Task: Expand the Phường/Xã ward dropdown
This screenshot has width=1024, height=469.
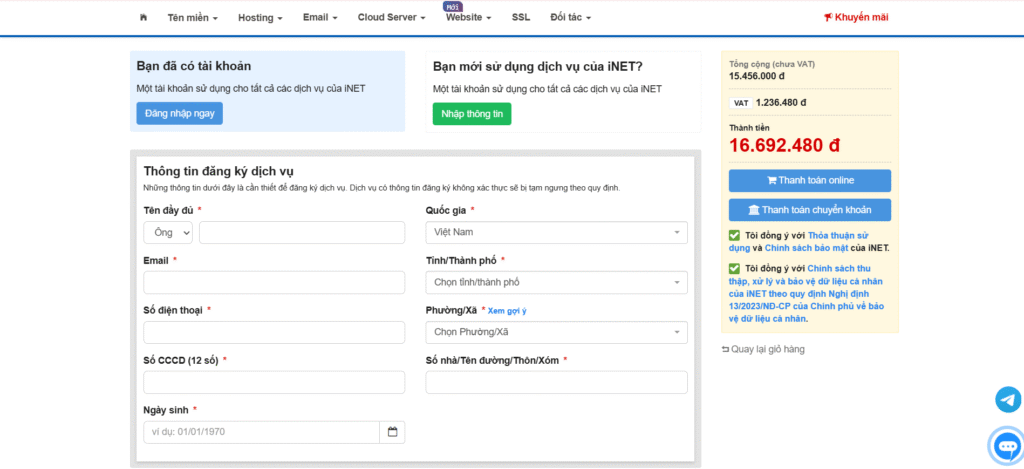Action: 556,332
